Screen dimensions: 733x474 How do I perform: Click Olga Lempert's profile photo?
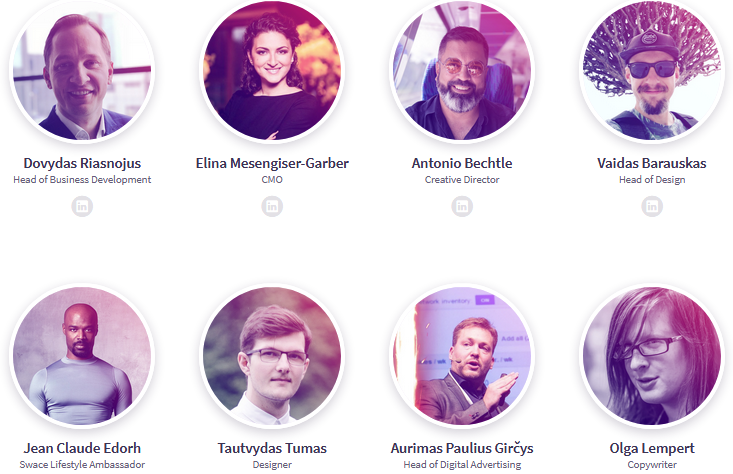(652, 356)
